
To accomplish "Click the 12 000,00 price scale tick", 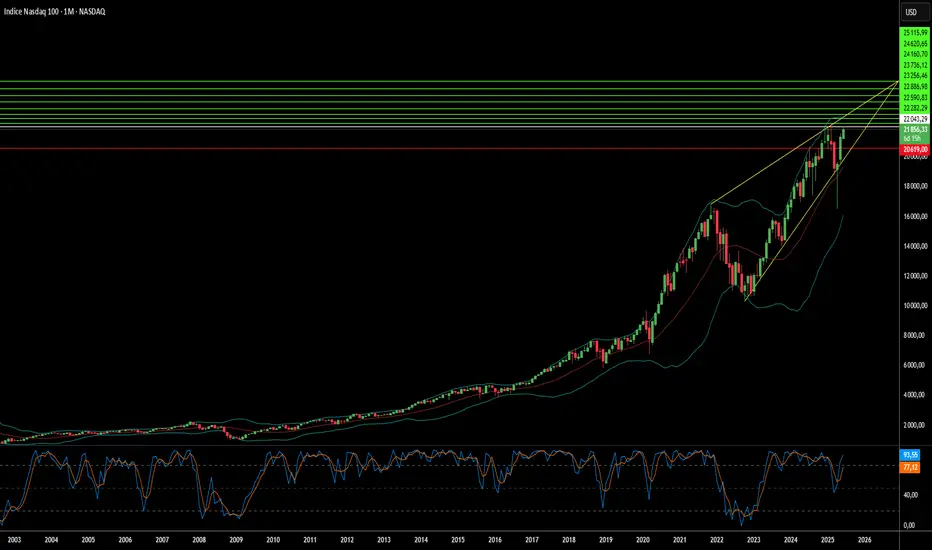I will tap(915, 276).
